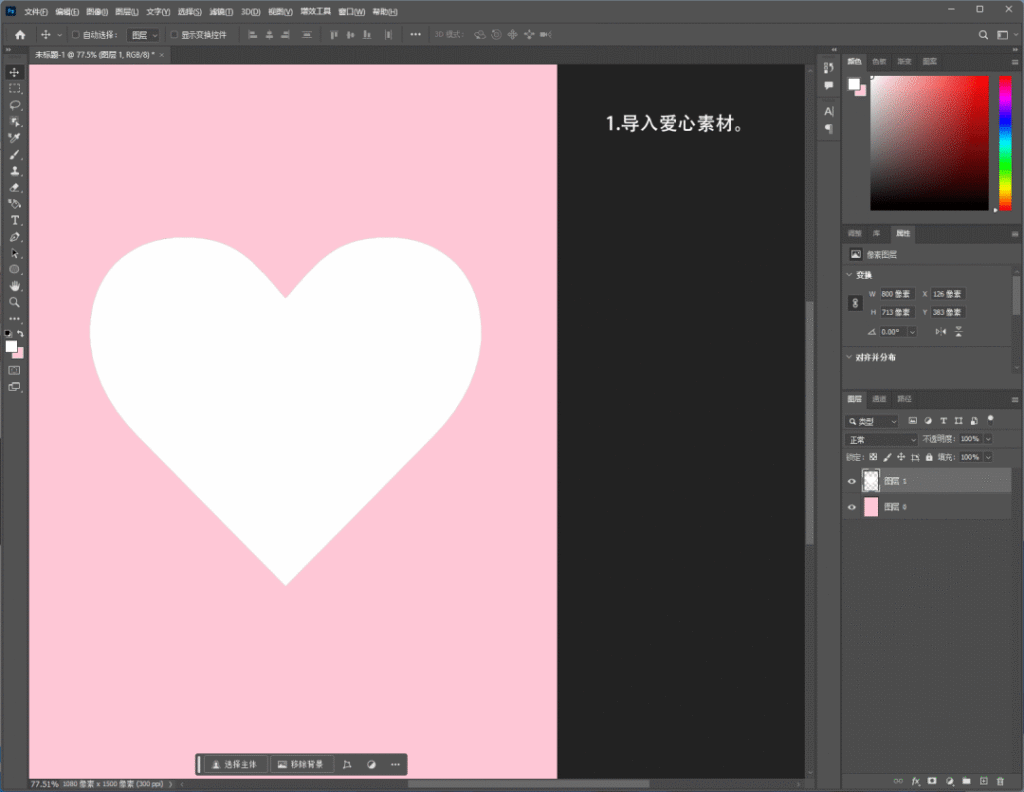Click the W 800 像素 width field
This screenshot has height=792, width=1024.
click(x=897, y=294)
